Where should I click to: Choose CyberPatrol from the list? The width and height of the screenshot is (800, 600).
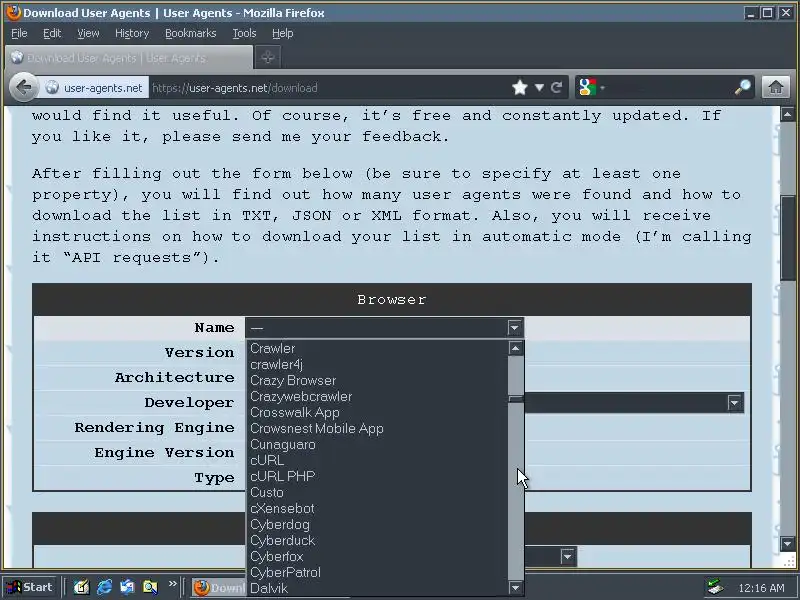click(378, 572)
